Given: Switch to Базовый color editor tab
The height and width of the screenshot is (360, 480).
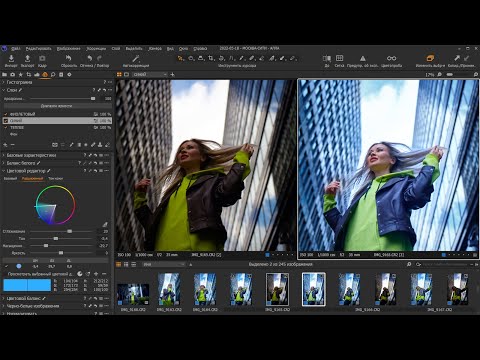Looking at the screenshot, I should coord(10,179).
